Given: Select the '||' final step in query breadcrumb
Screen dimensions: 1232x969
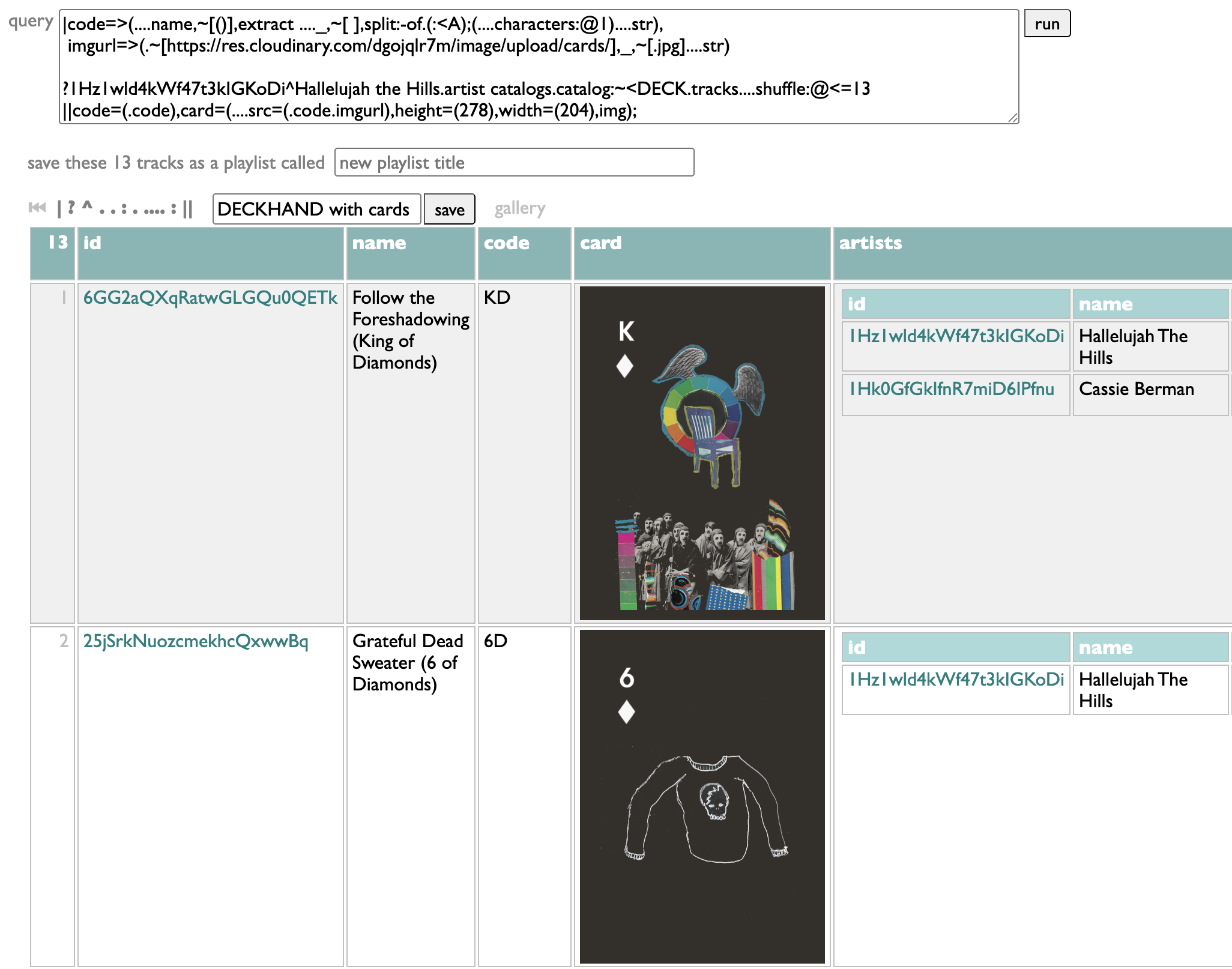Looking at the screenshot, I should (187, 209).
